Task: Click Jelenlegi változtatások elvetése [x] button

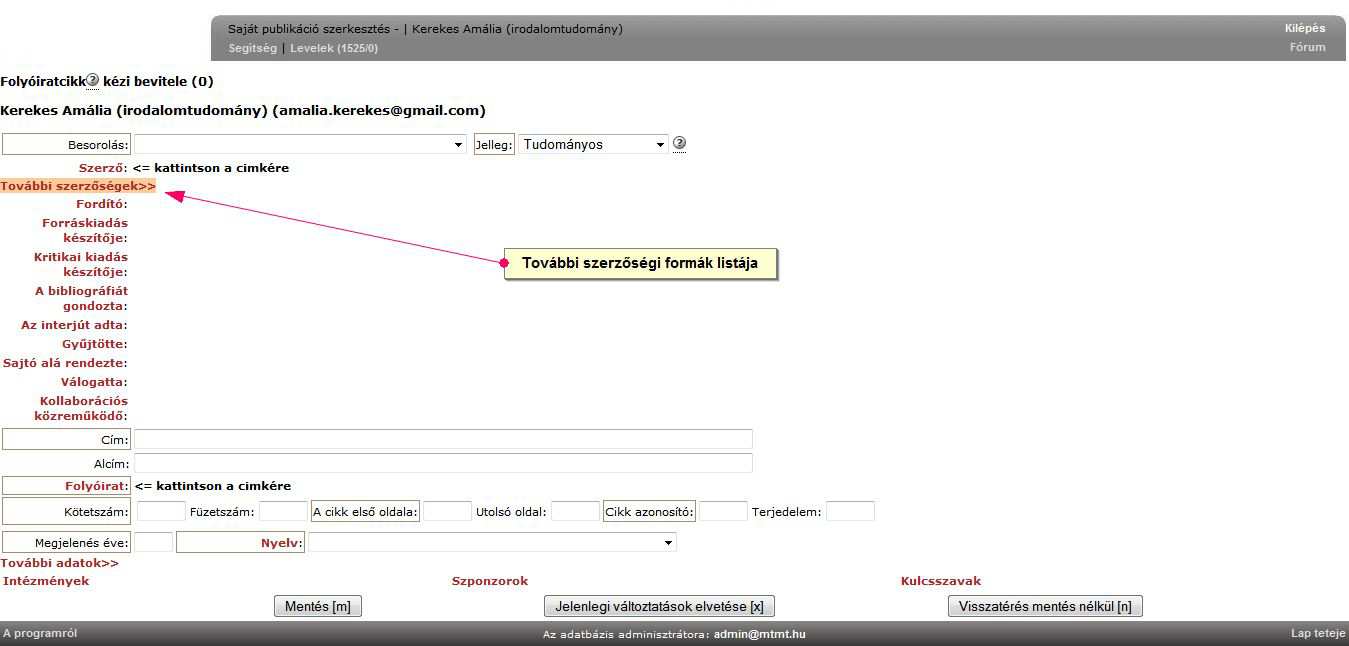Action: click(659, 606)
